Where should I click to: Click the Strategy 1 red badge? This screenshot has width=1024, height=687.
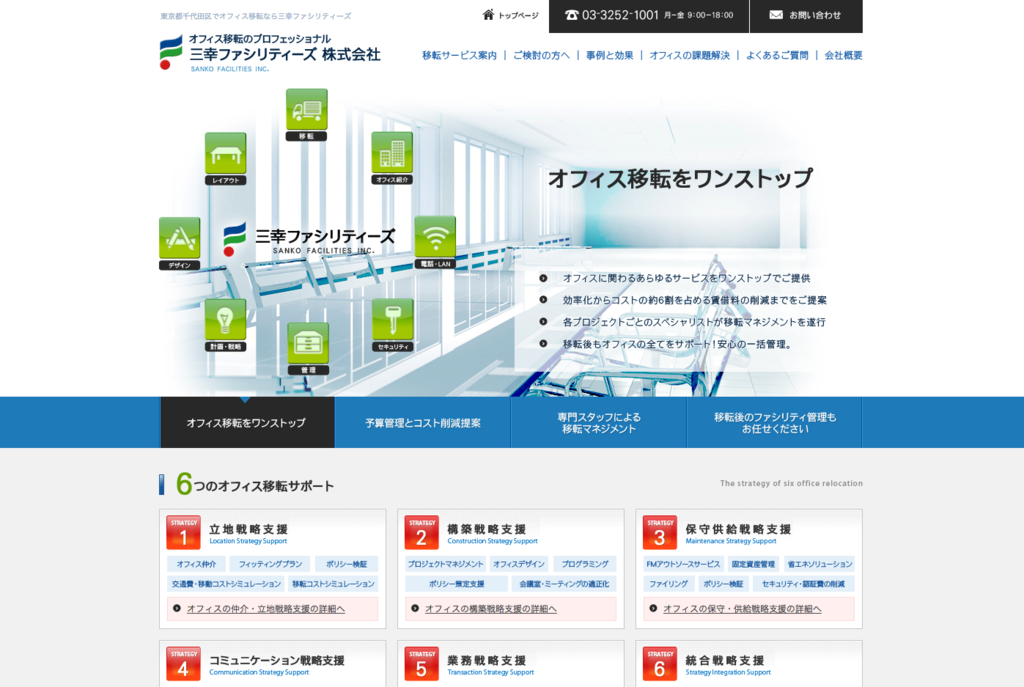(x=184, y=533)
